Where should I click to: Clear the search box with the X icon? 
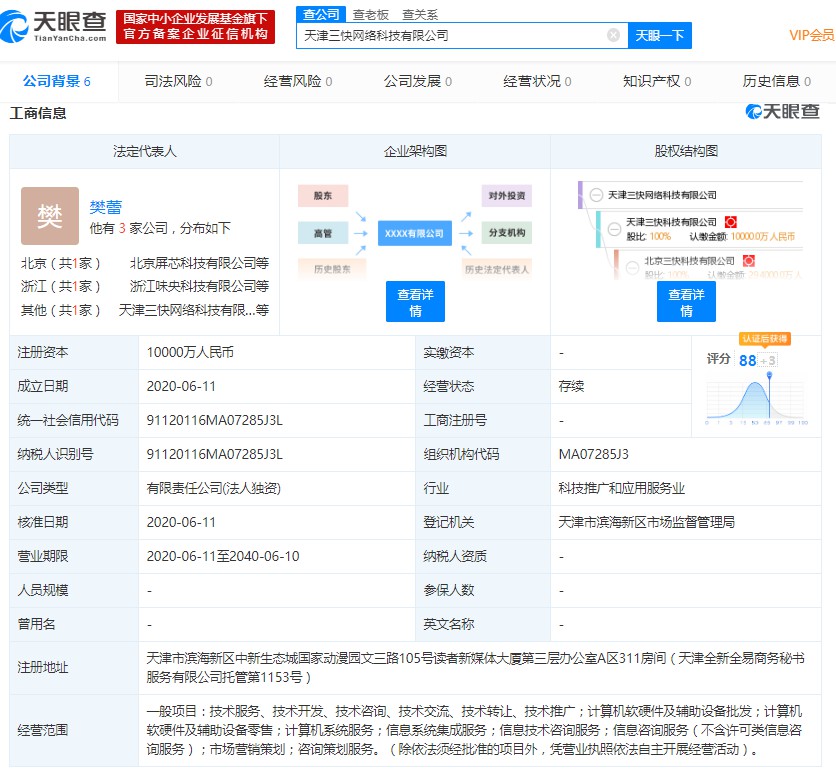613,35
